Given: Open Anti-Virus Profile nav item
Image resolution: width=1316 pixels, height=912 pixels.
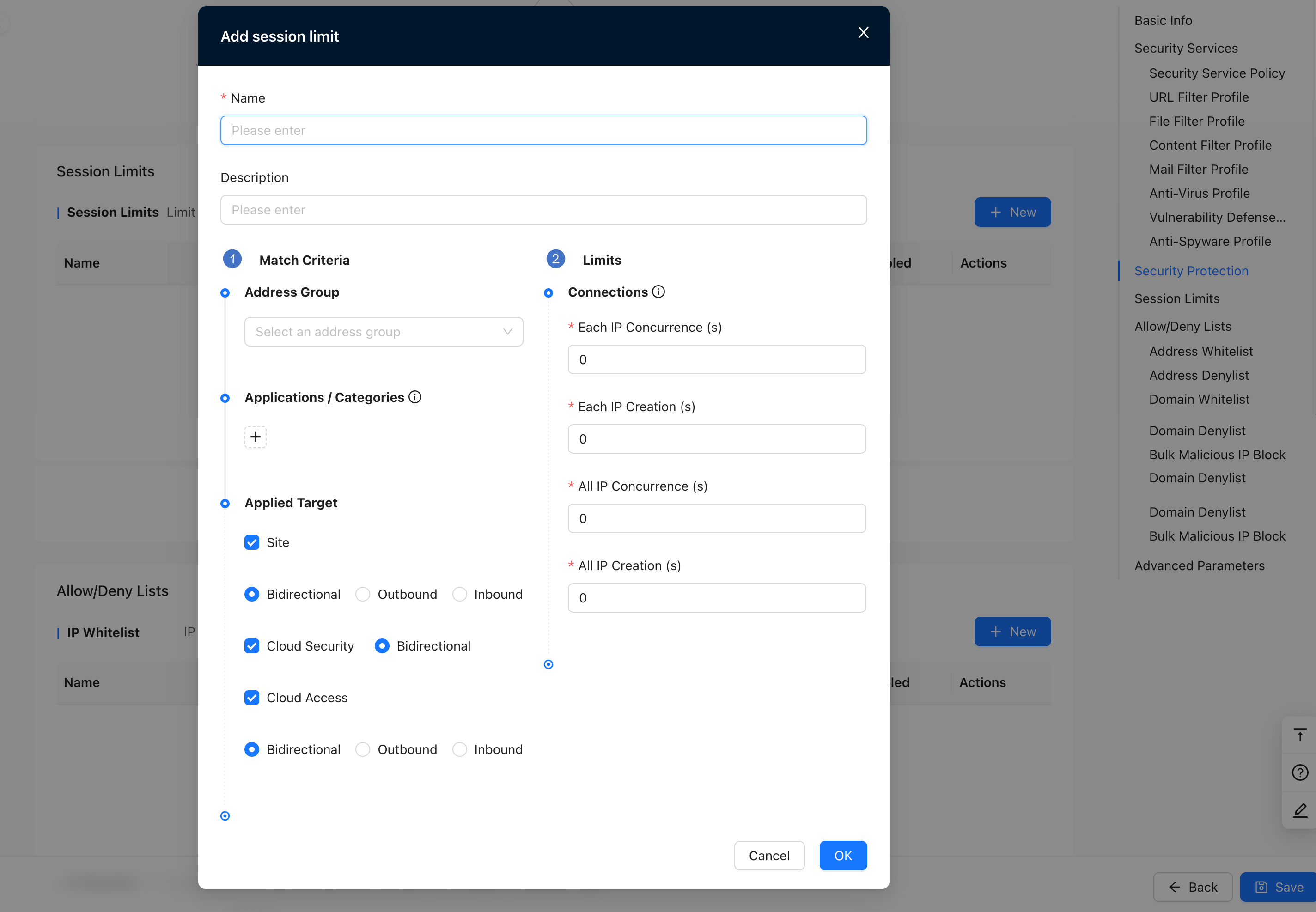Looking at the screenshot, I should pos(1200,193).
